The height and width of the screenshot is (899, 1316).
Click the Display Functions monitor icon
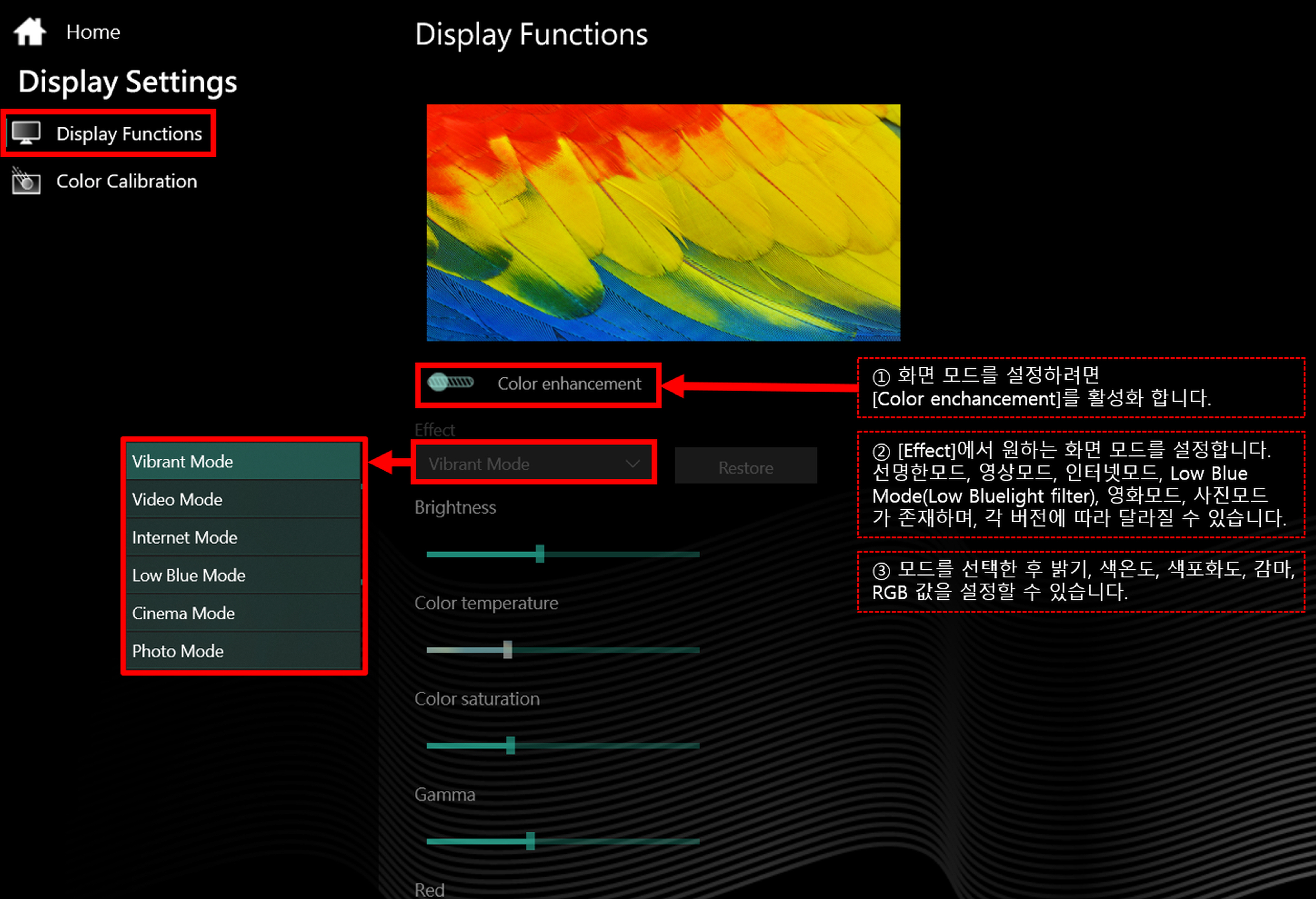(x=26, y=134)
